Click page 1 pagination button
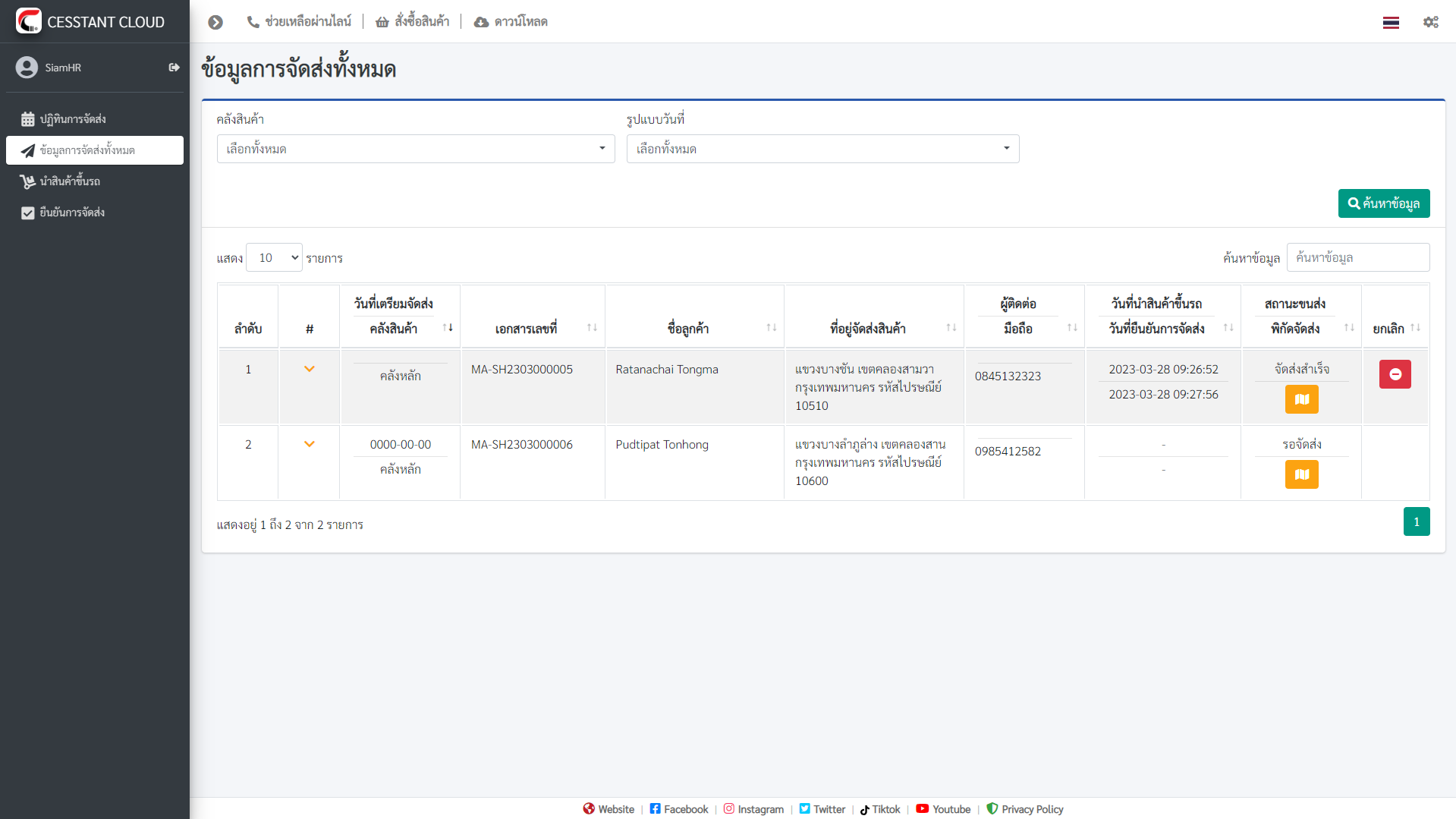Viewport: 1456px width, 819px height. point(1416,521)
